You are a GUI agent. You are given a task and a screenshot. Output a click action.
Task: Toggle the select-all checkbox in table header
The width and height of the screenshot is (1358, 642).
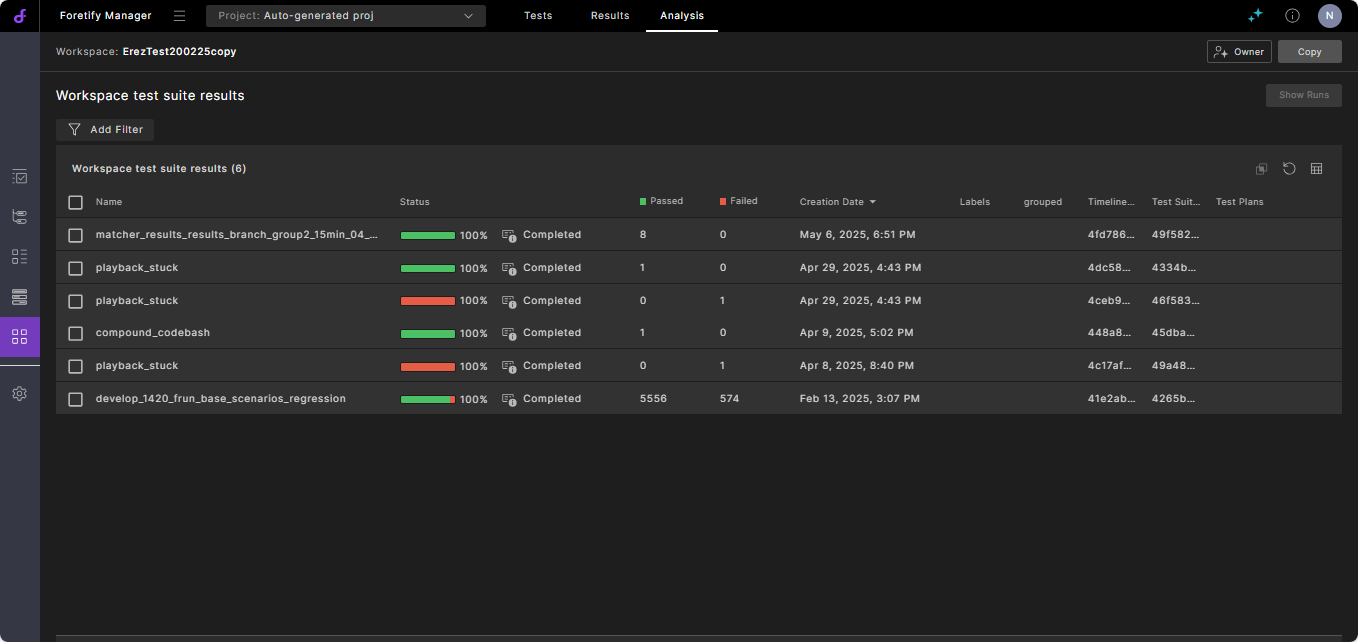(x=76, y=202)
